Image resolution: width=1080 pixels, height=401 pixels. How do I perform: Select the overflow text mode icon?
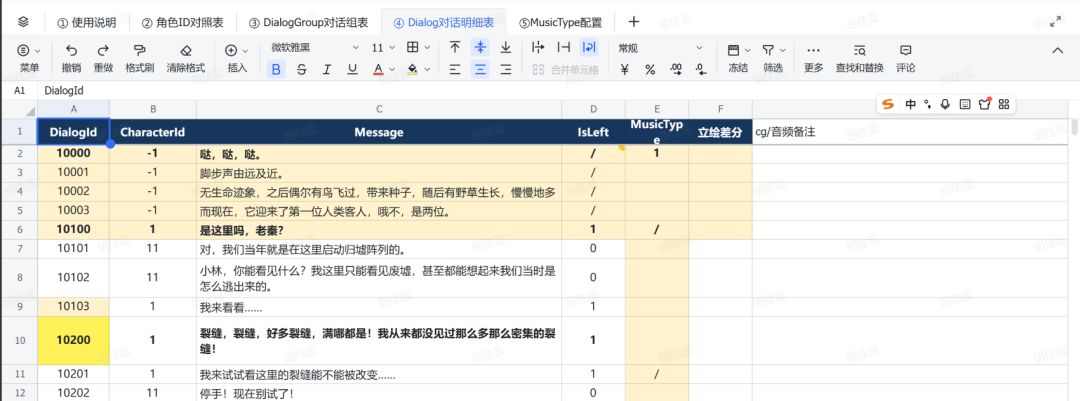click(x=538, y=48)
